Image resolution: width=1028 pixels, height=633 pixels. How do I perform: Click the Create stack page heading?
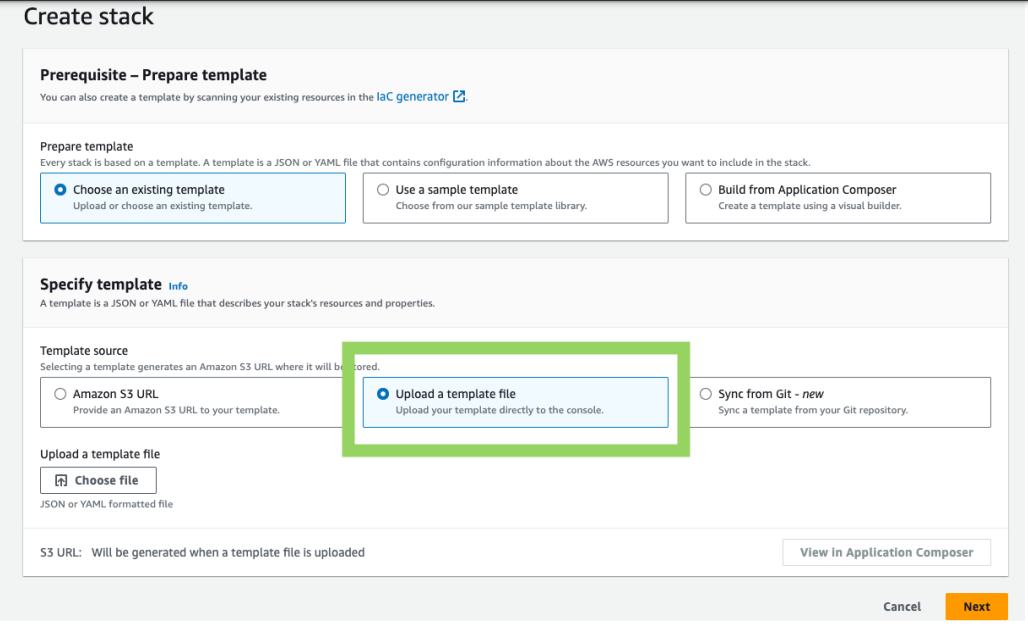89,16
